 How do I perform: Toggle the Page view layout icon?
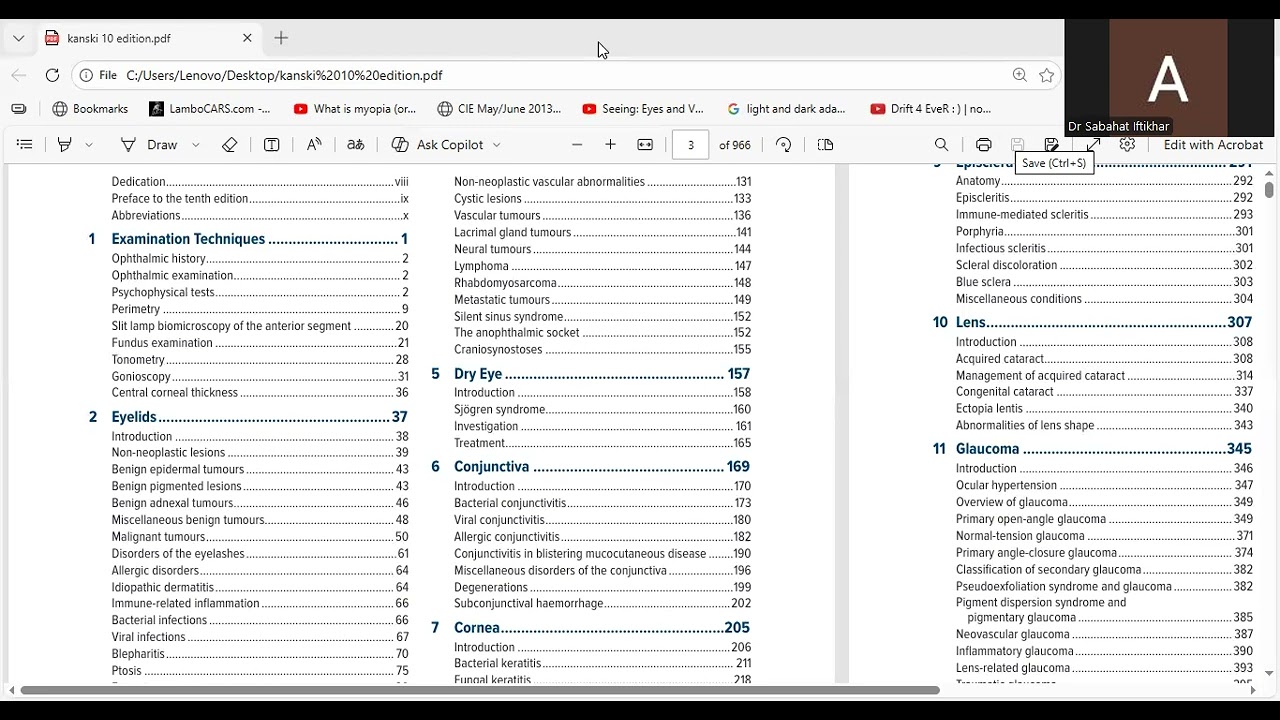click(x=825, y=145)
